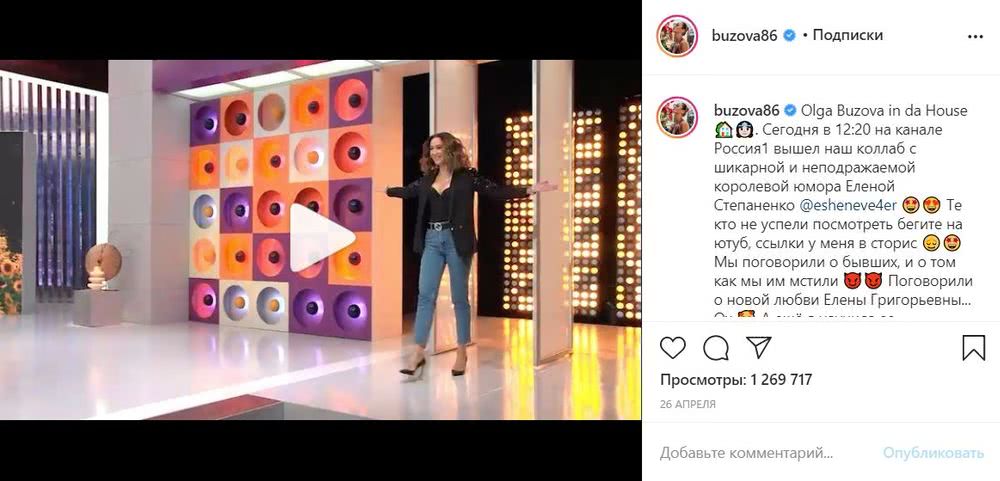
Task: Click the woman in the video frame
Action: [x=452, y=254]
